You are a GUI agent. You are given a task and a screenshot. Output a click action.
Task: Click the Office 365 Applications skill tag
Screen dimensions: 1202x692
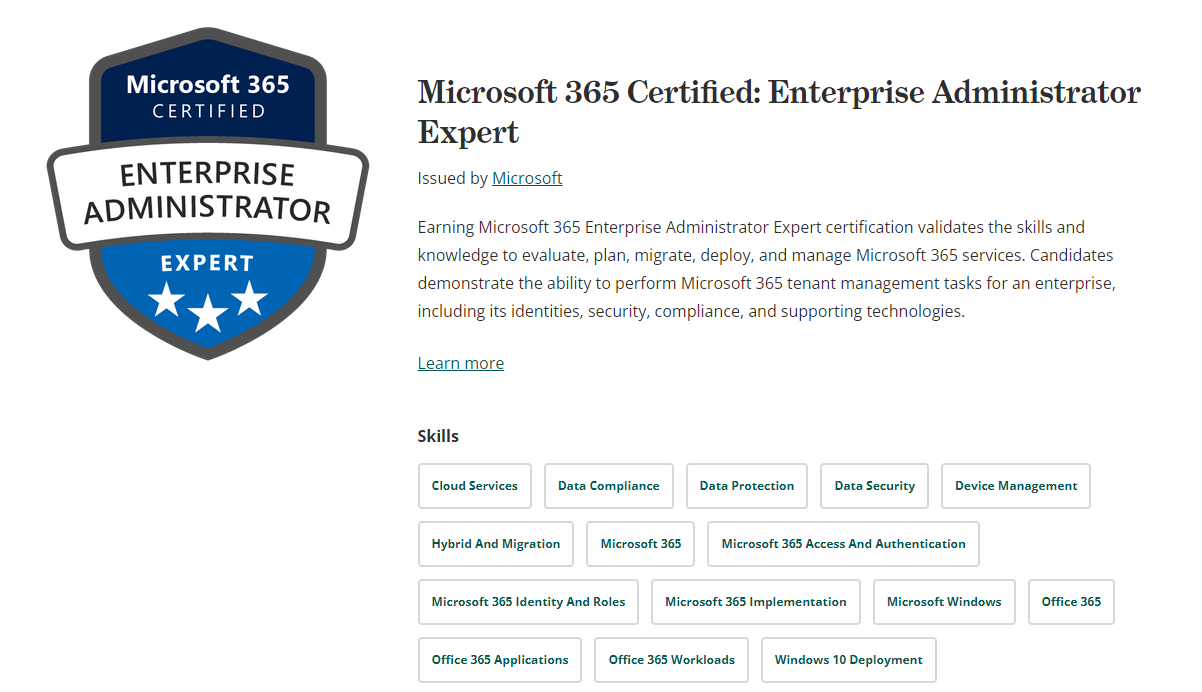pos(499,660)
